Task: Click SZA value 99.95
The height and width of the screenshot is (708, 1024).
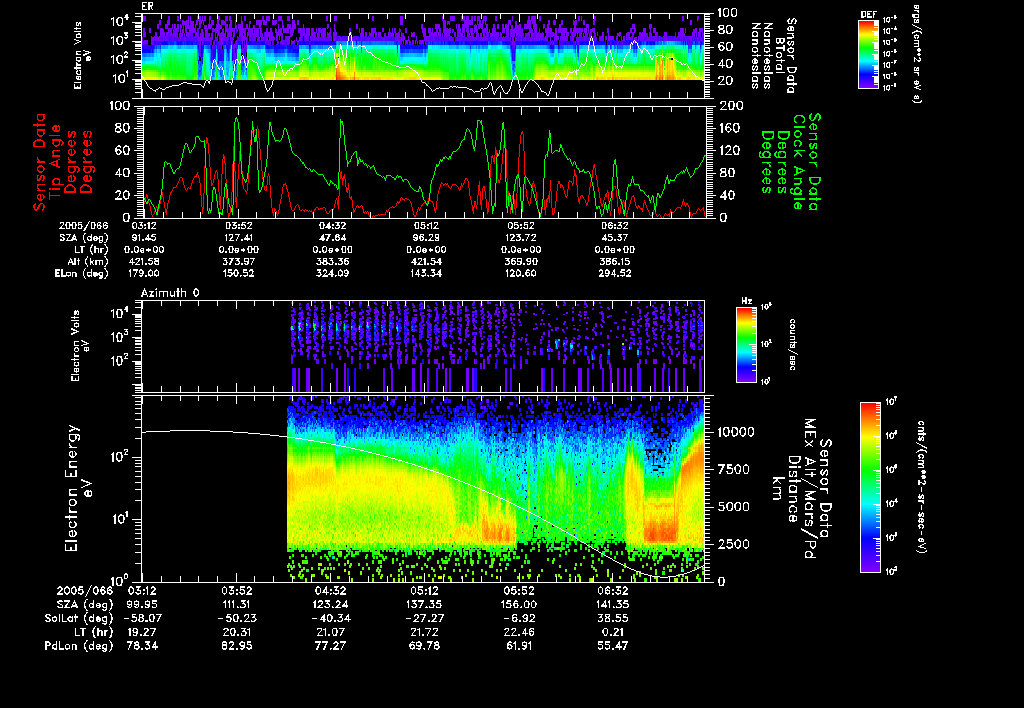Action: coord(144,605)
